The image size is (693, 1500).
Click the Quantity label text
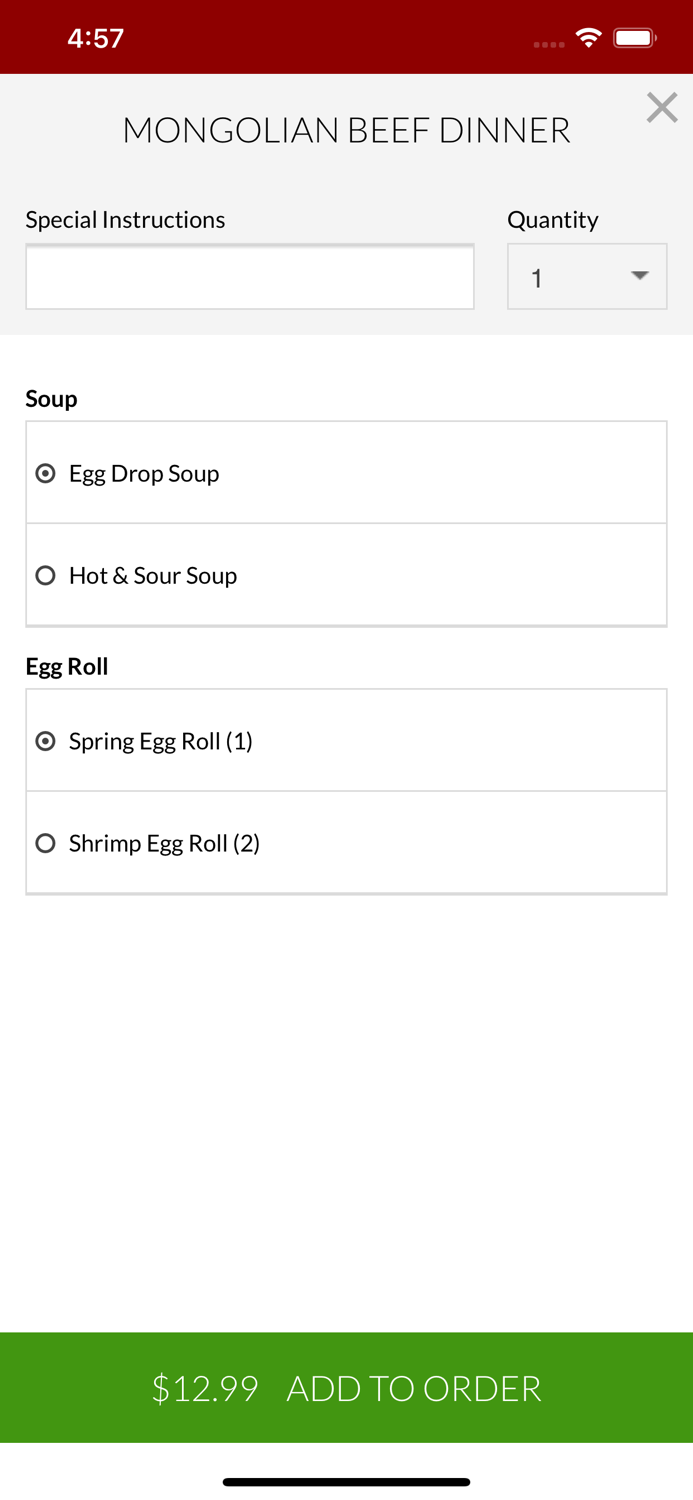click(x=552, y=220)
